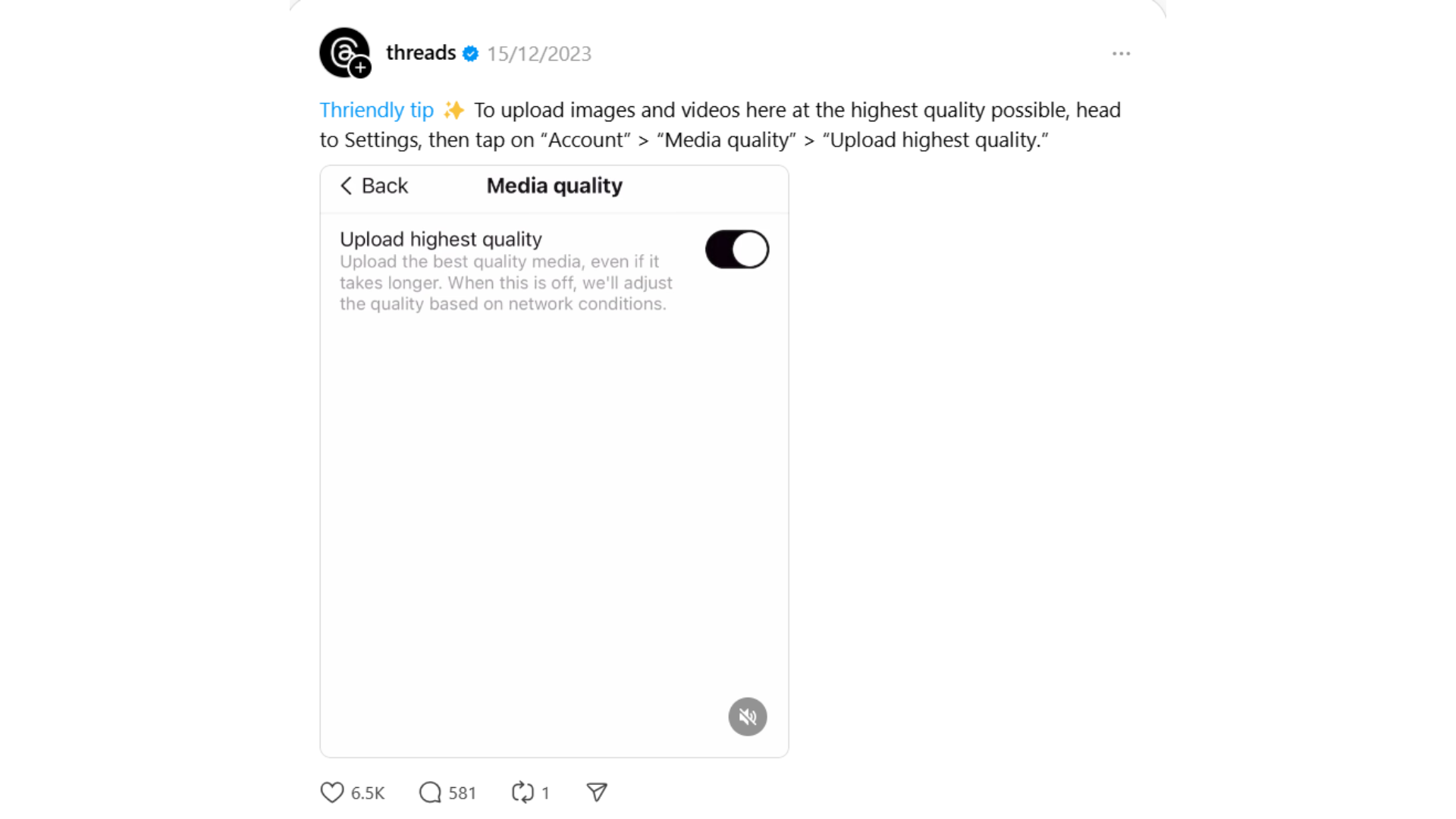Like the post showing 6.5K likes
The image size is (1456, 819).
[x=331, y=792]
